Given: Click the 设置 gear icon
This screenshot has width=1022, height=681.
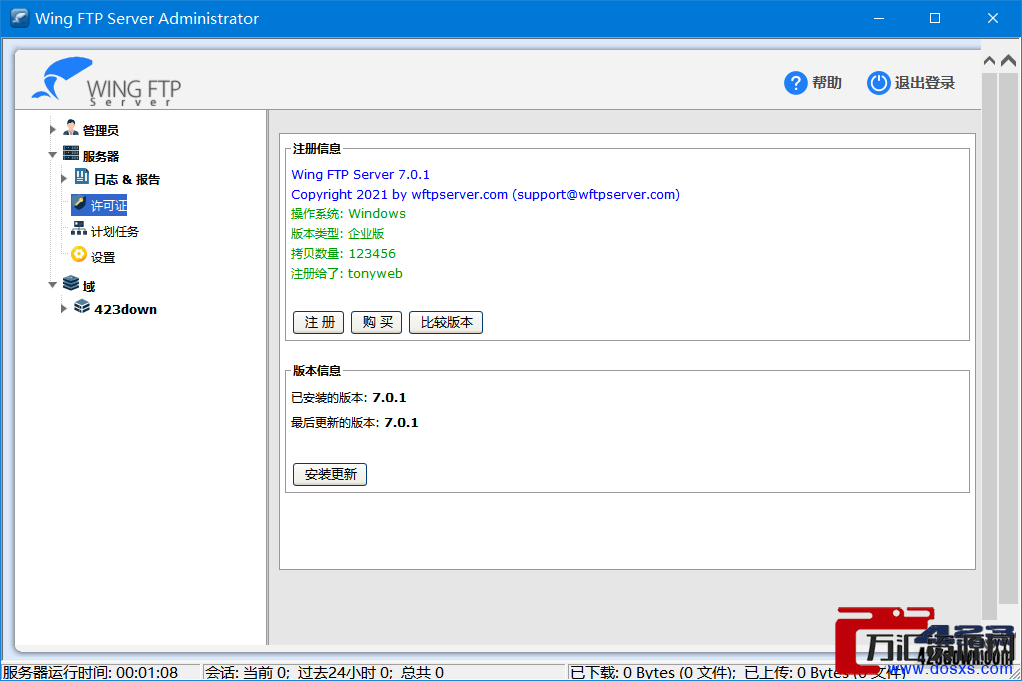Looking at the screenshot, I should (x=79, y=255).
